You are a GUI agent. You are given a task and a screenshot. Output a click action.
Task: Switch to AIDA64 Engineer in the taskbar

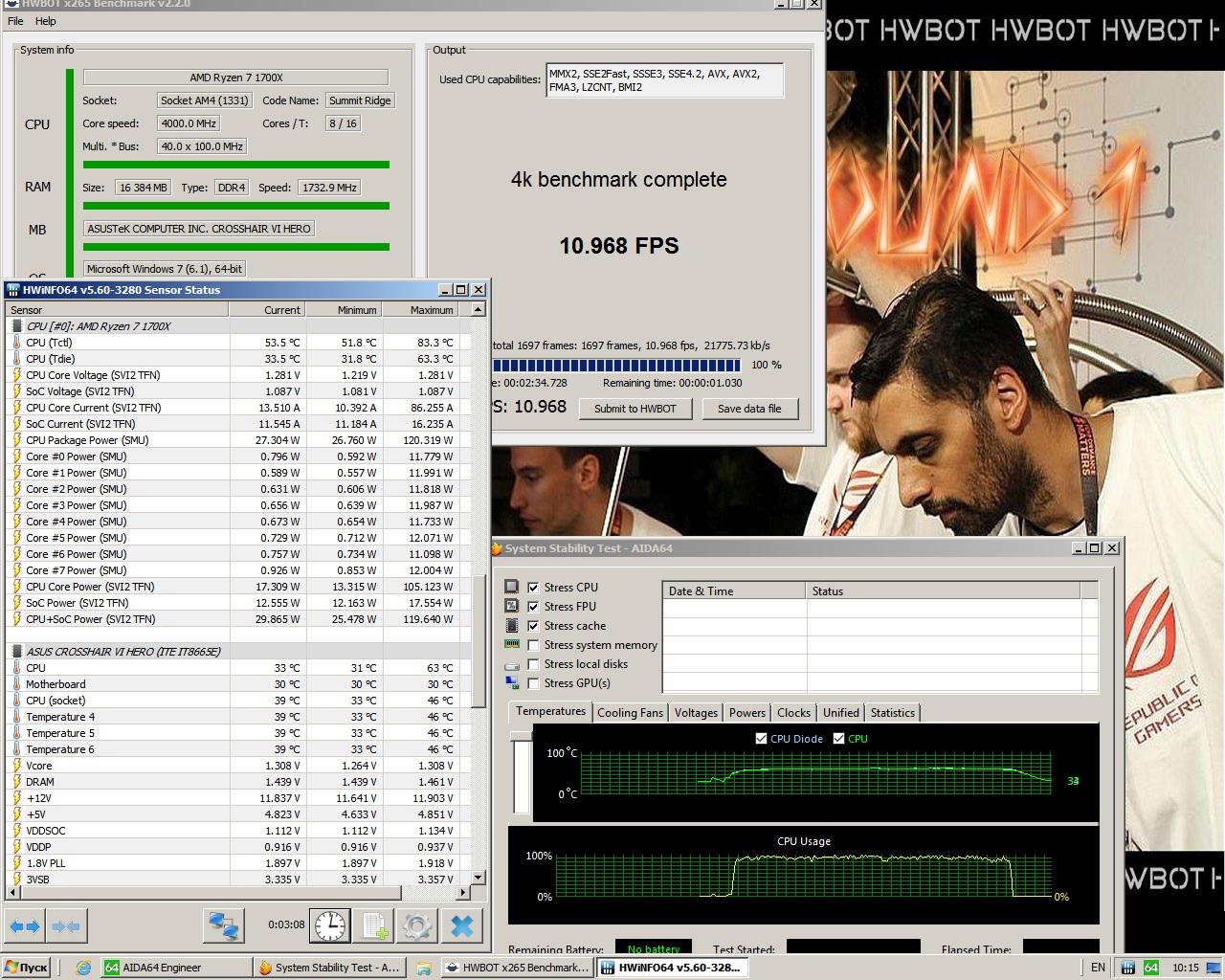click(x=176, y=968)
